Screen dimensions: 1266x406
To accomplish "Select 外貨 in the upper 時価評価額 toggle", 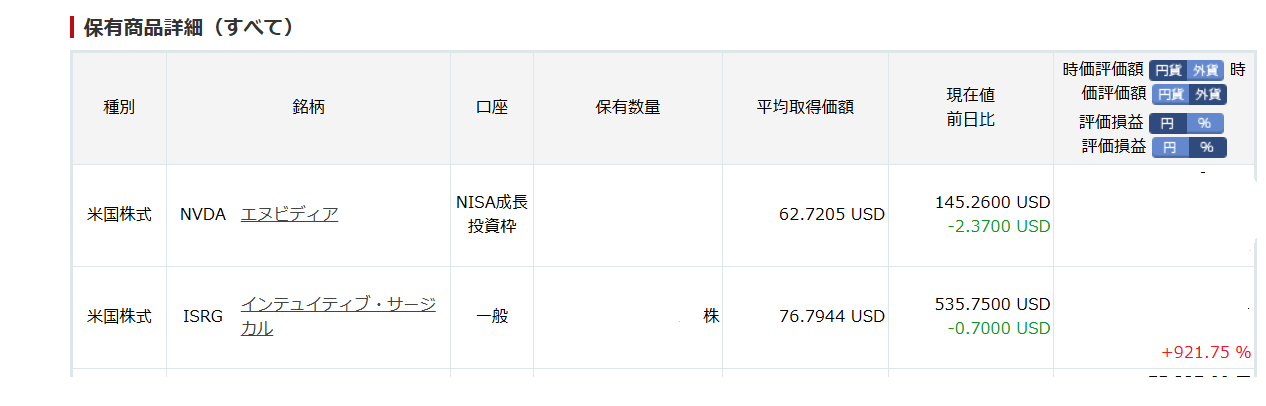I will pos(1205,70).
